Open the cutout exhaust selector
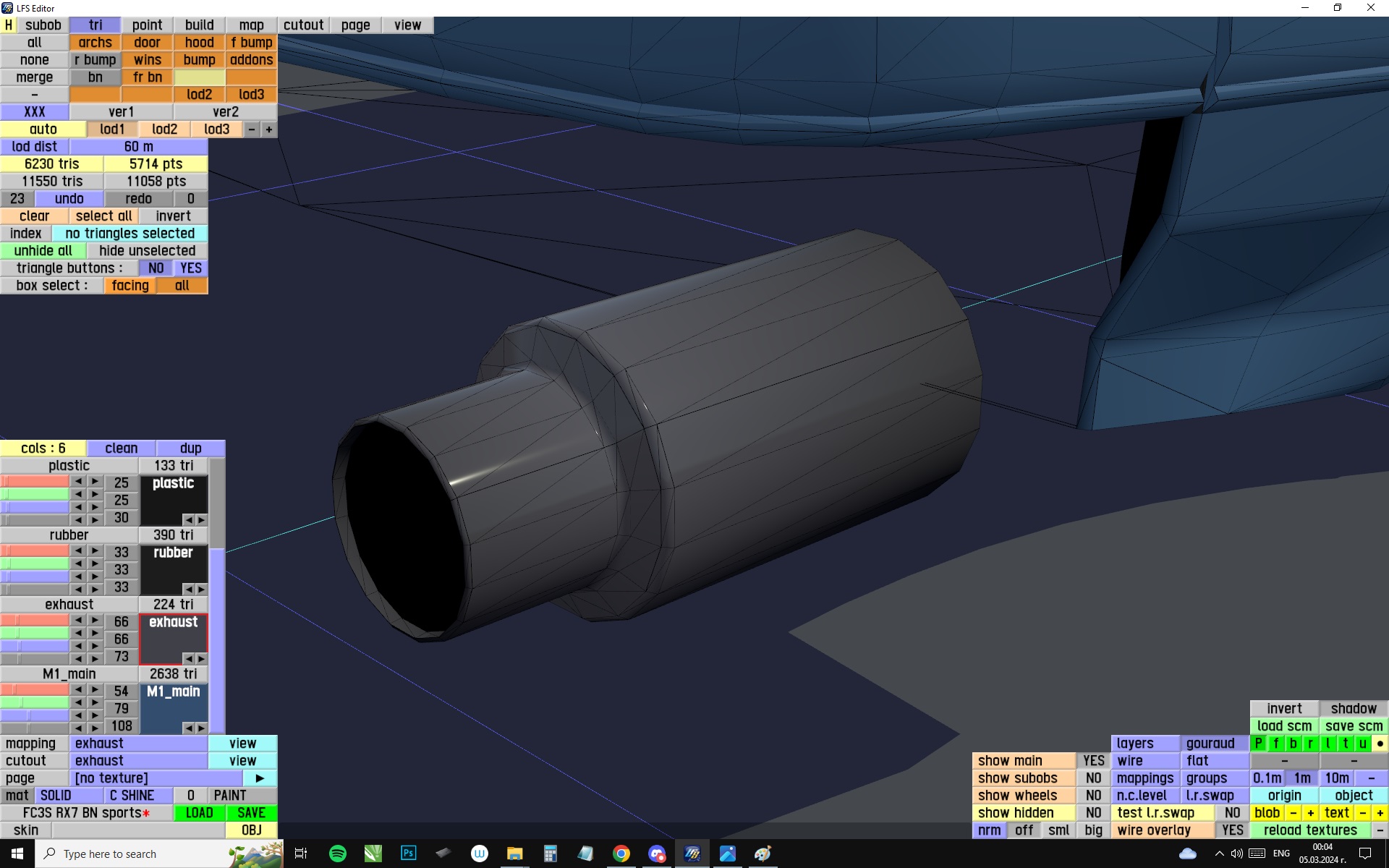 138,760
